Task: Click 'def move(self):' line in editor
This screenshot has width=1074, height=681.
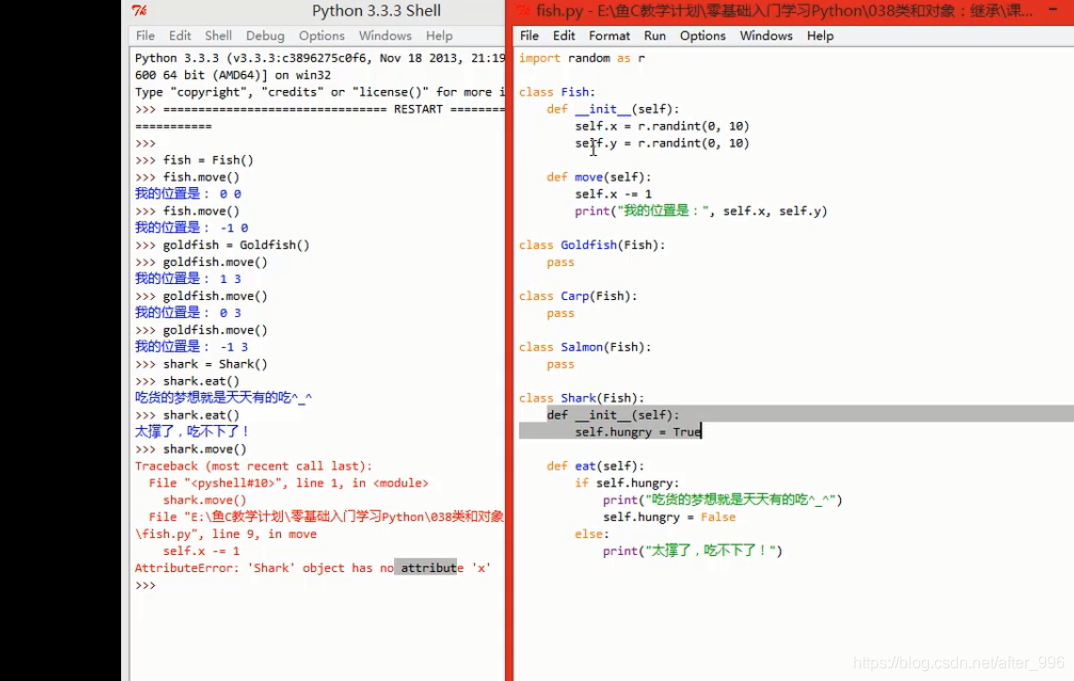Action: (x=599, y=177)
